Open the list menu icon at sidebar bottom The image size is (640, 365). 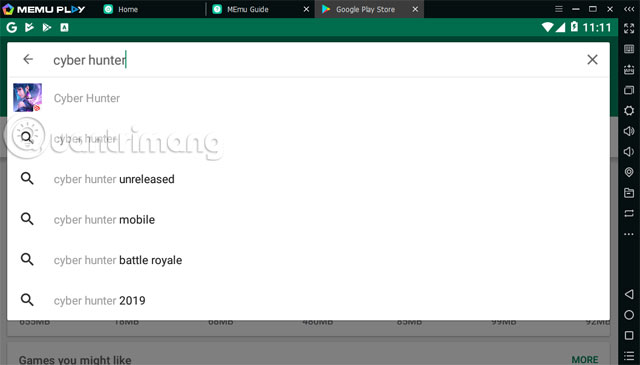(629, 356)
